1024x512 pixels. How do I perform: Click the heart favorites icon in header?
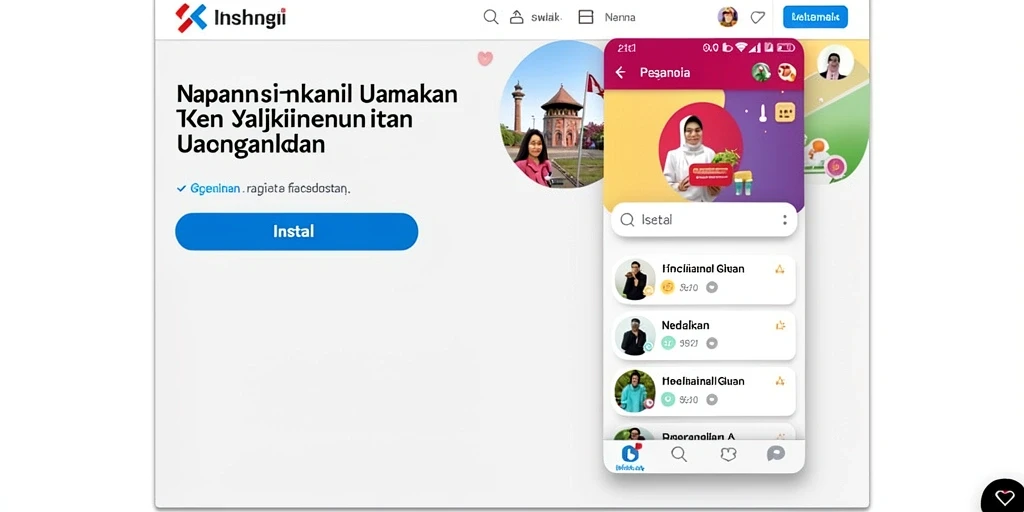758,18
